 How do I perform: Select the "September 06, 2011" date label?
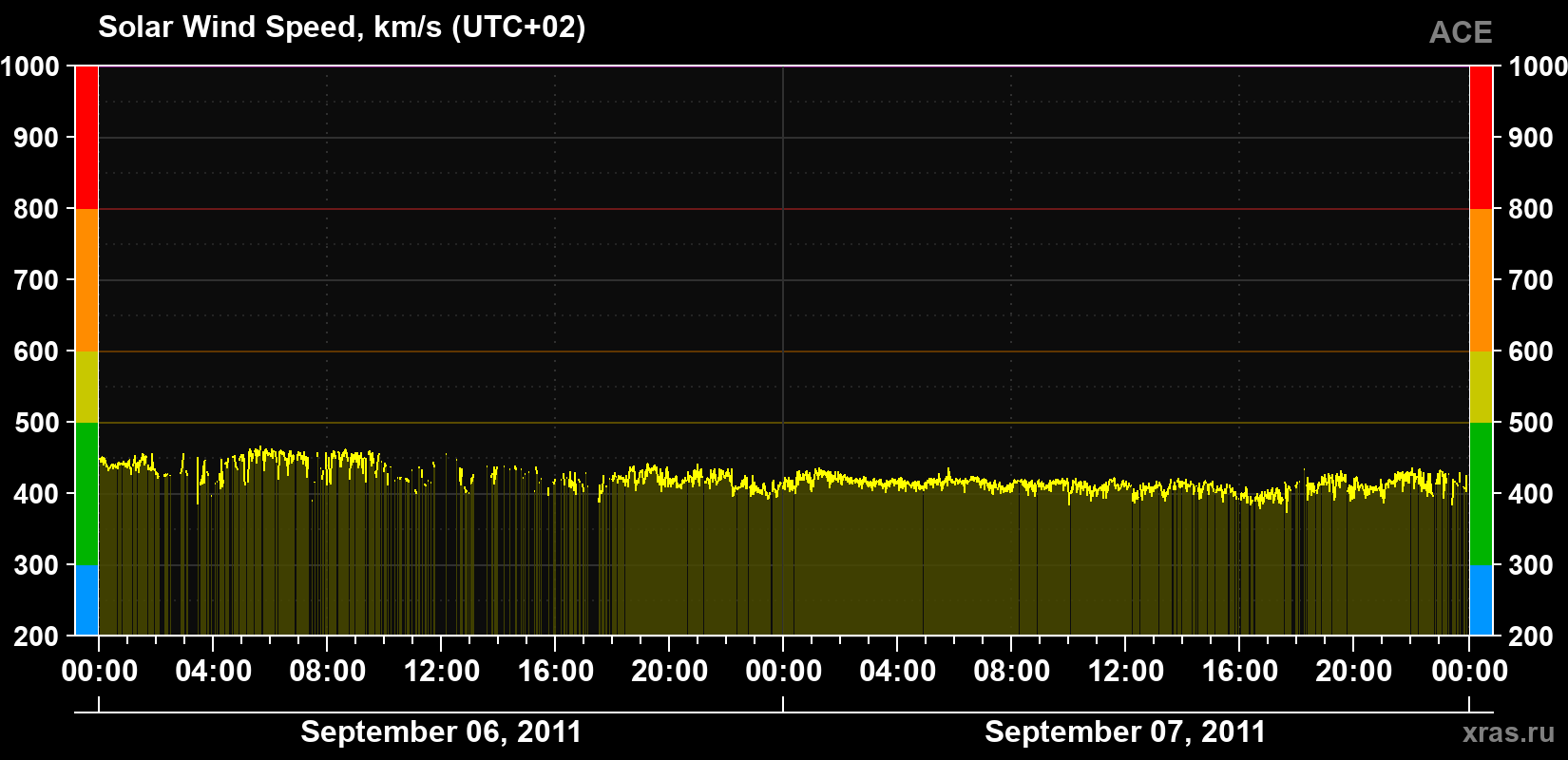(x=441, y=732)
